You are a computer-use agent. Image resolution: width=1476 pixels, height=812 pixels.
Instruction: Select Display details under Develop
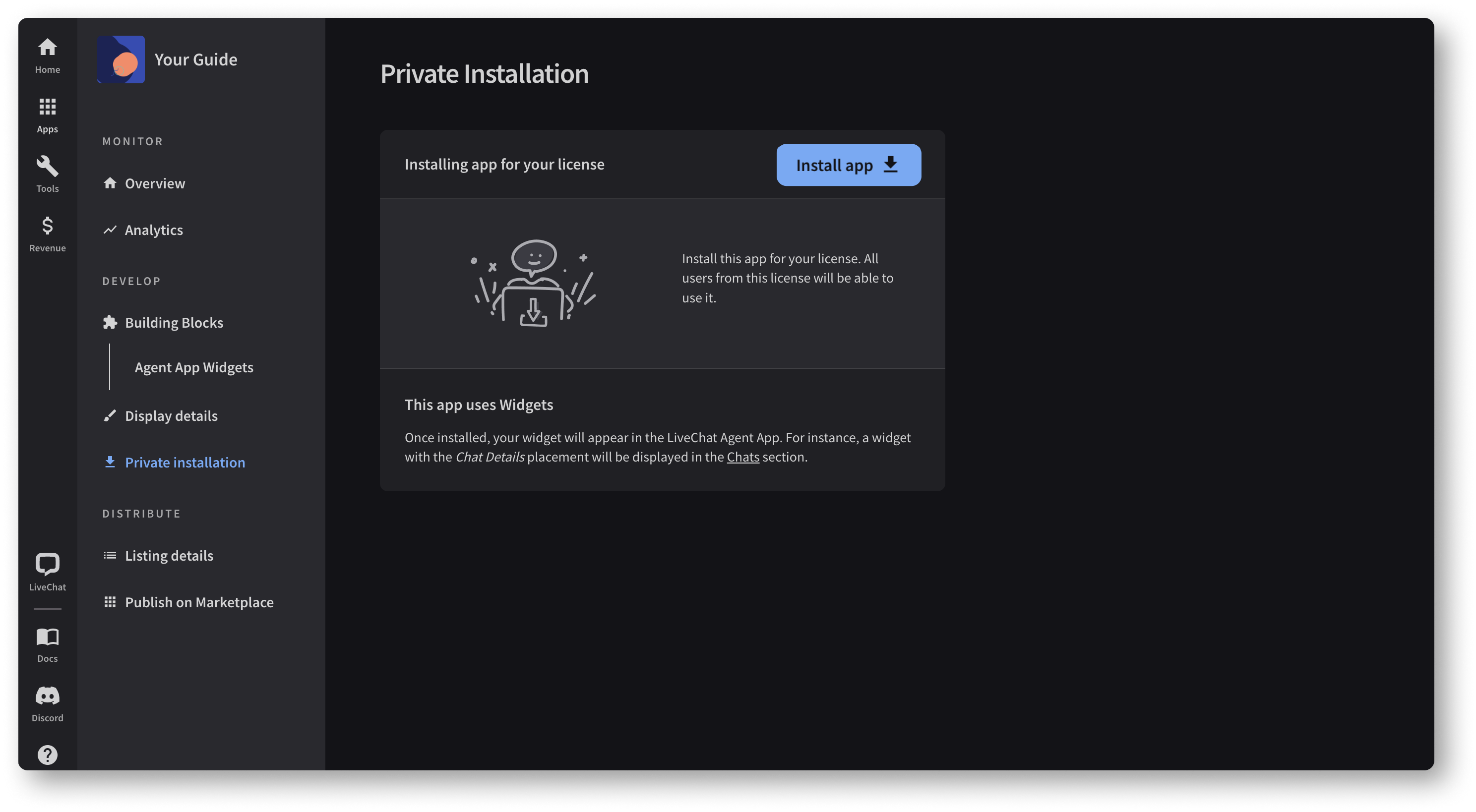tap(171, 415)
